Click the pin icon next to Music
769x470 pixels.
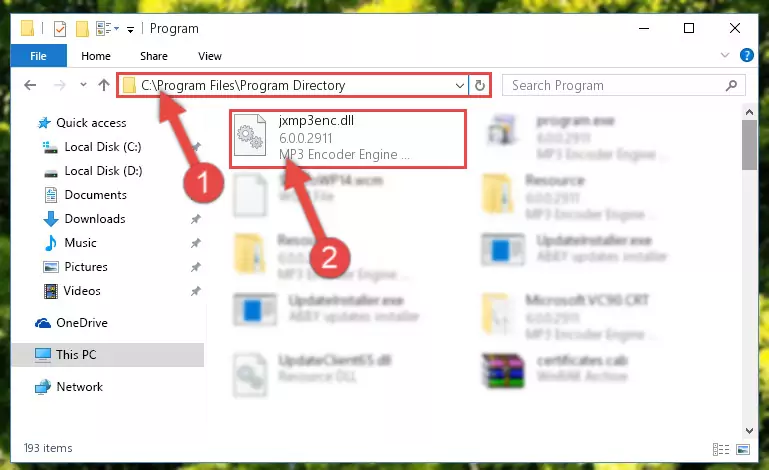pyautogui.click(x=196, y=243)
